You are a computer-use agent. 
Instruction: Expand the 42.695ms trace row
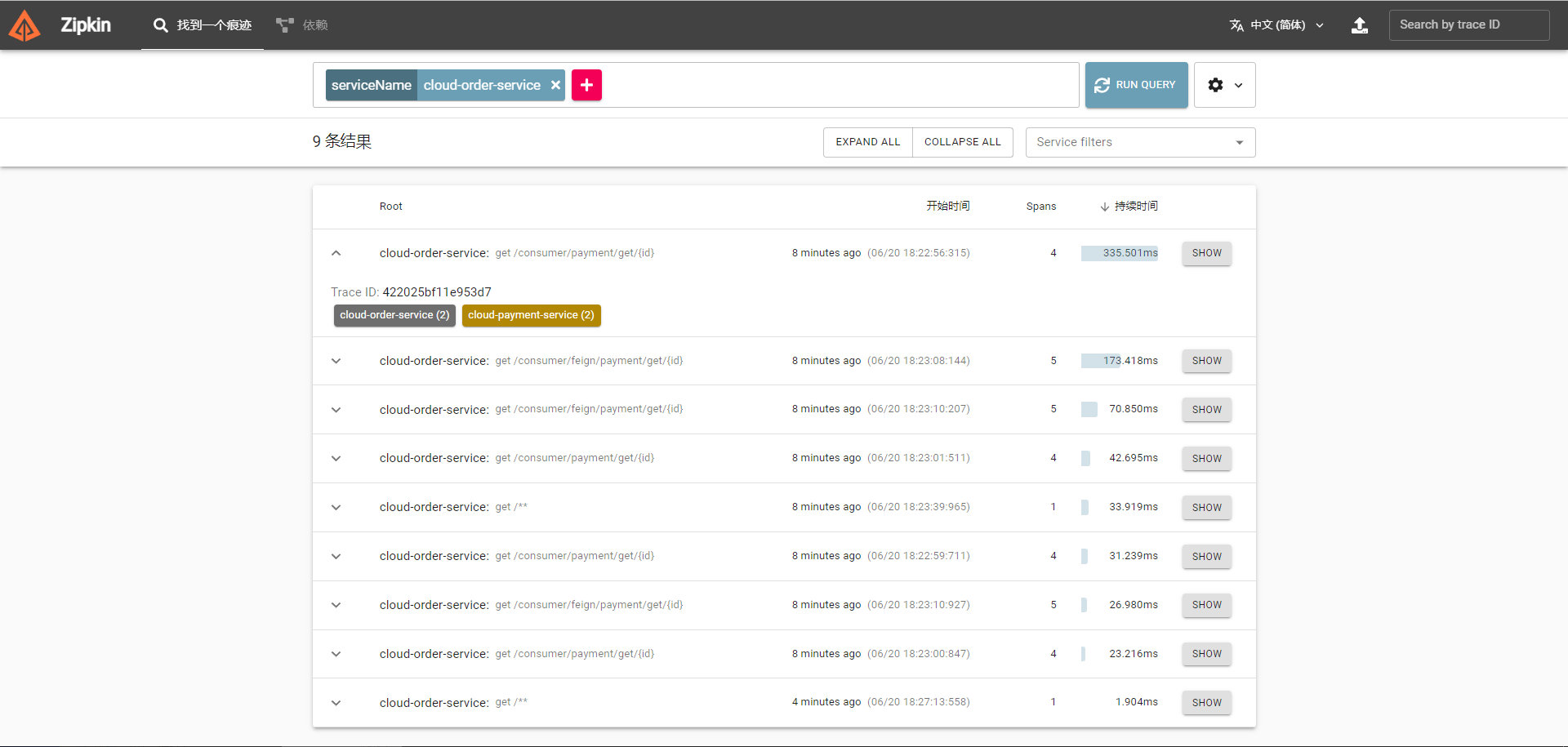(336, 459)
